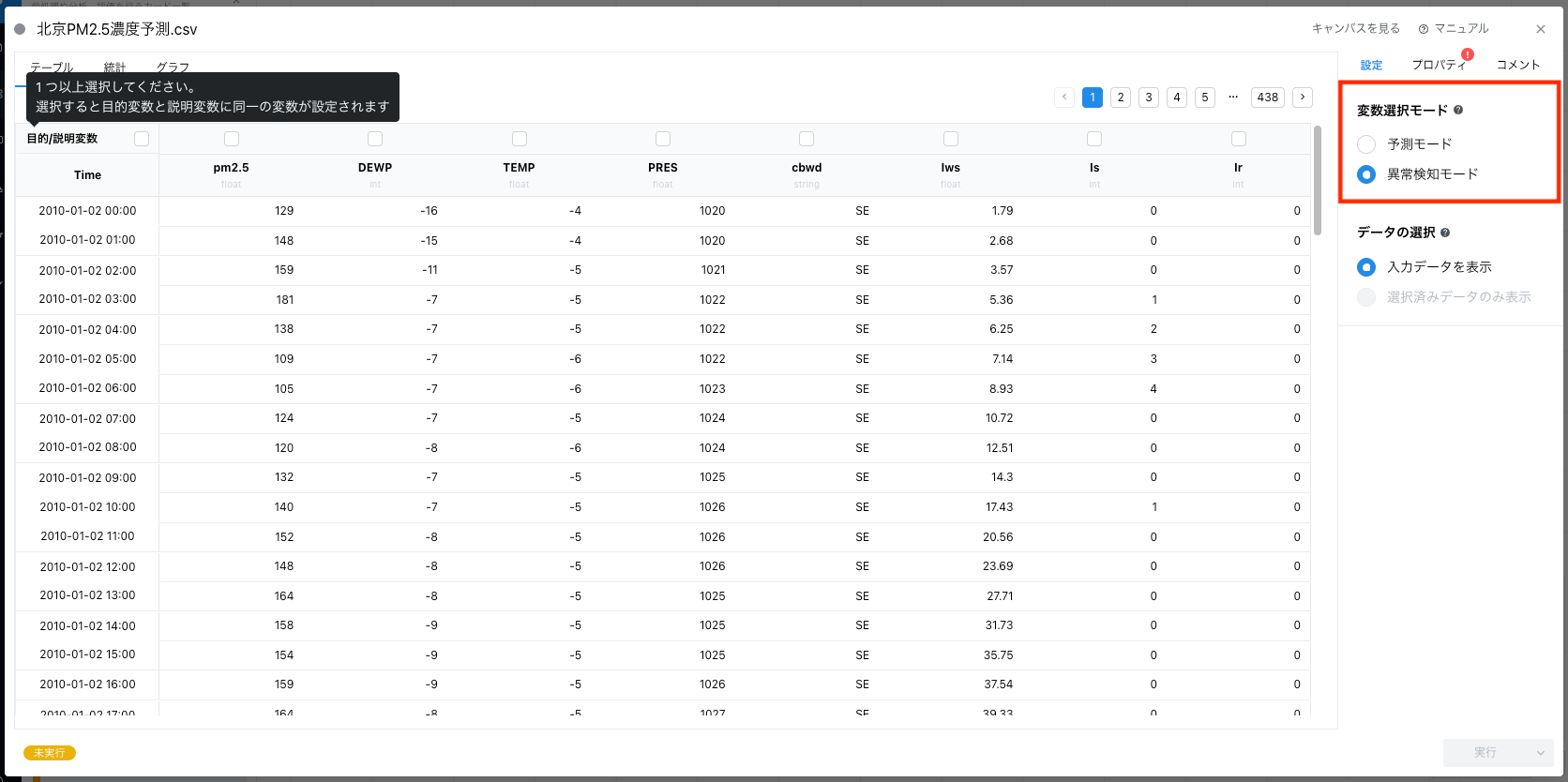This screenshot has width=1568, height=782.
Task: Check the DEWP column checkbox
Action: point(375,139)
